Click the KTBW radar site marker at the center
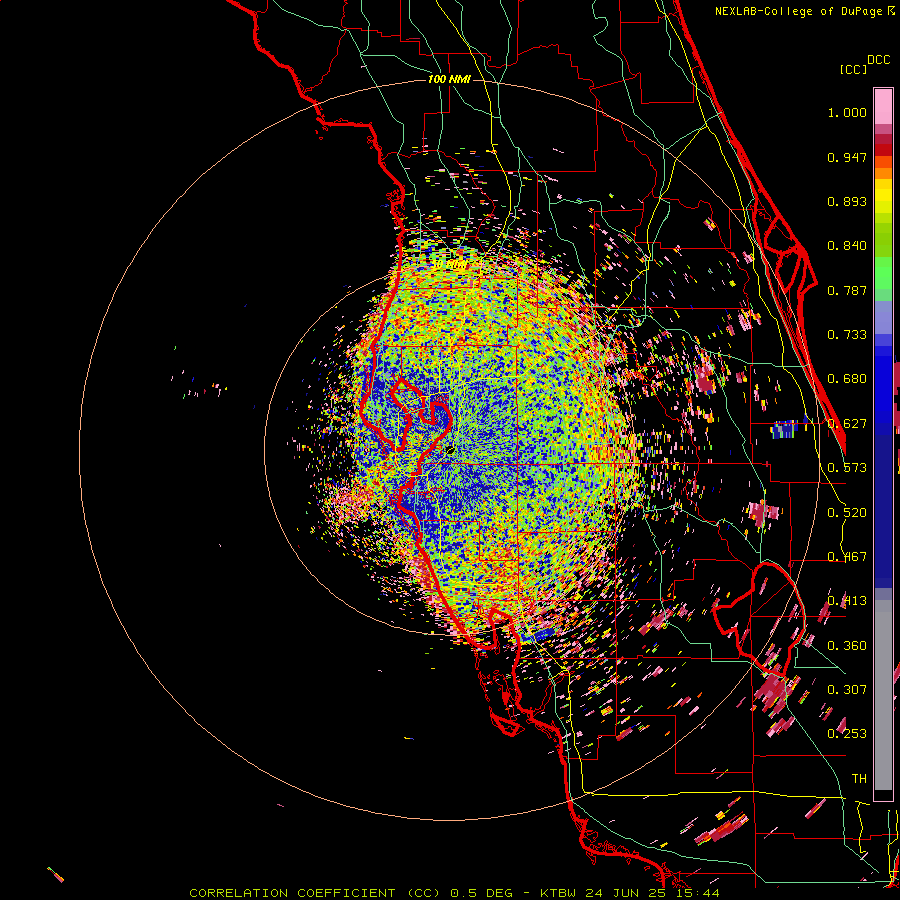This screenshot has height=900, width=900. 449,450
